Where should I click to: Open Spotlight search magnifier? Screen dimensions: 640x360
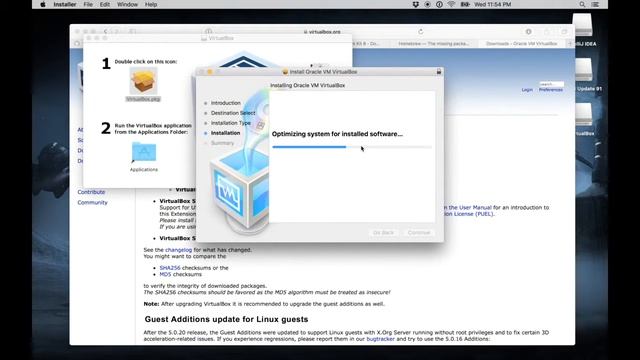(582, 4)
